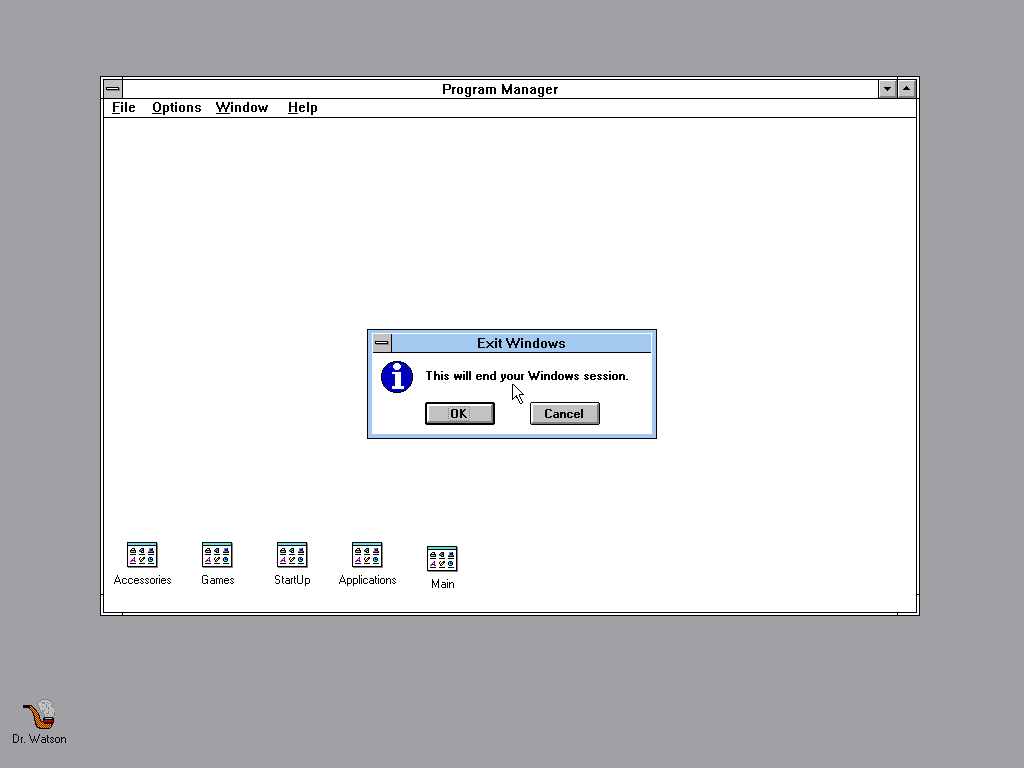The height and width of the screenshot is (768, 1024).
Task: Open the Exit Windows dialog control menu
Action: click(x=382, y=343)
